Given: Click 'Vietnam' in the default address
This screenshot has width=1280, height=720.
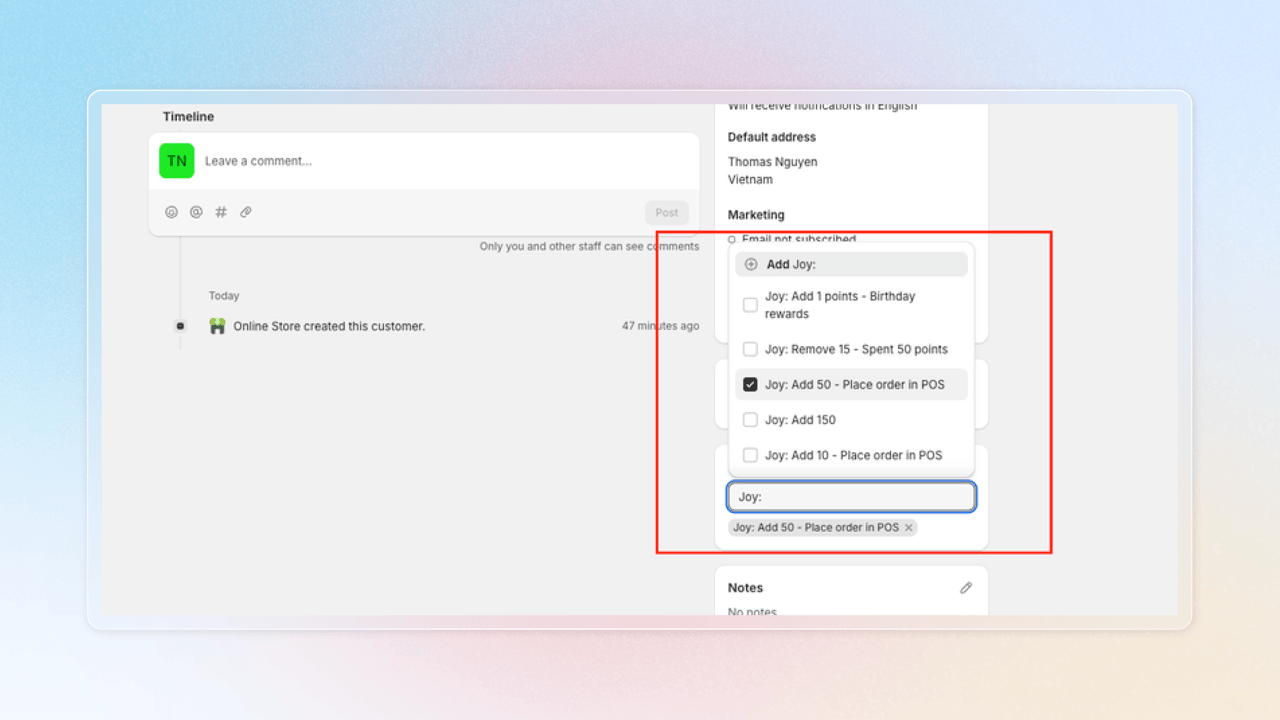Looking at the screenshot, I should (x=750, y=180).
